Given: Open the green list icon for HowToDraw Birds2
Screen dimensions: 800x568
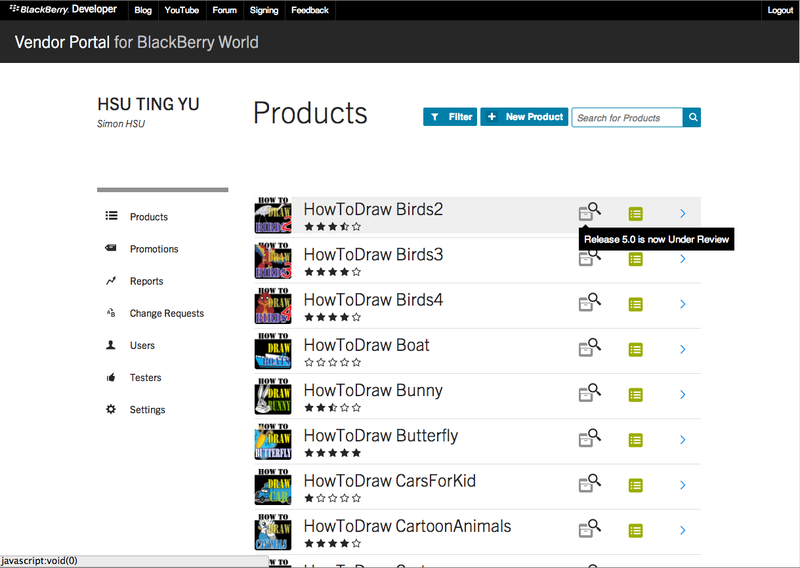Looking at the screenshot, I should (x=635, y=214).
